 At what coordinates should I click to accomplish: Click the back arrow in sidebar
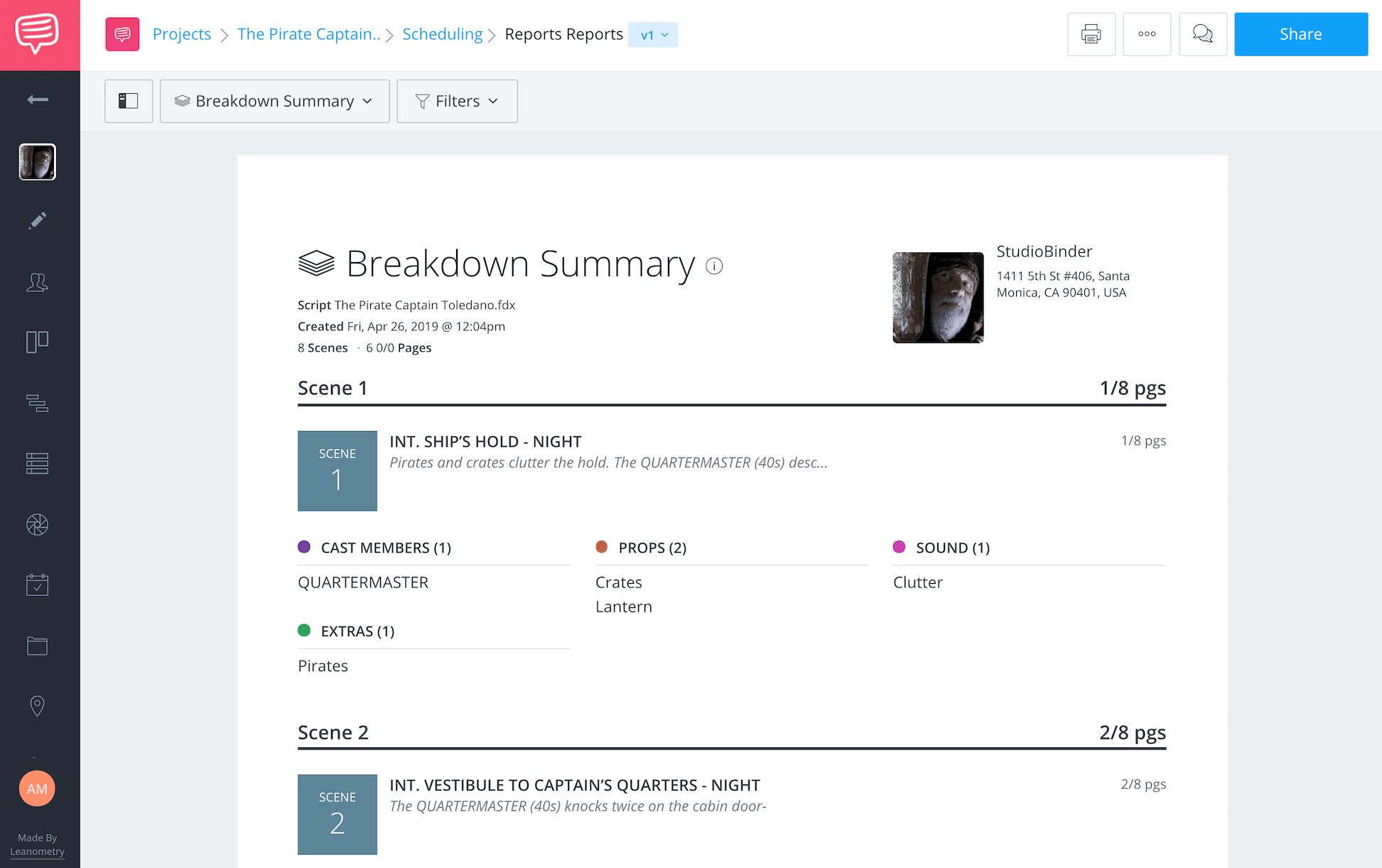38,99
